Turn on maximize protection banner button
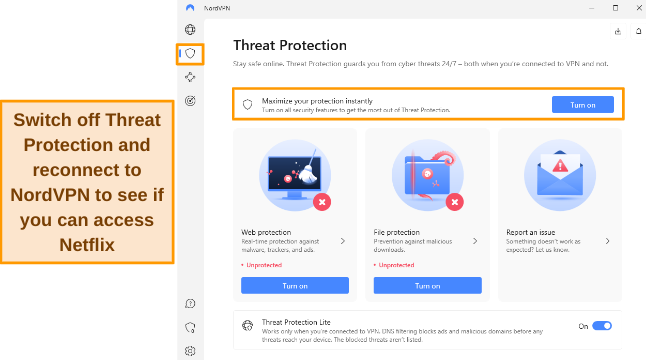This screenshot has height=360, width=646. pos(583,105)
